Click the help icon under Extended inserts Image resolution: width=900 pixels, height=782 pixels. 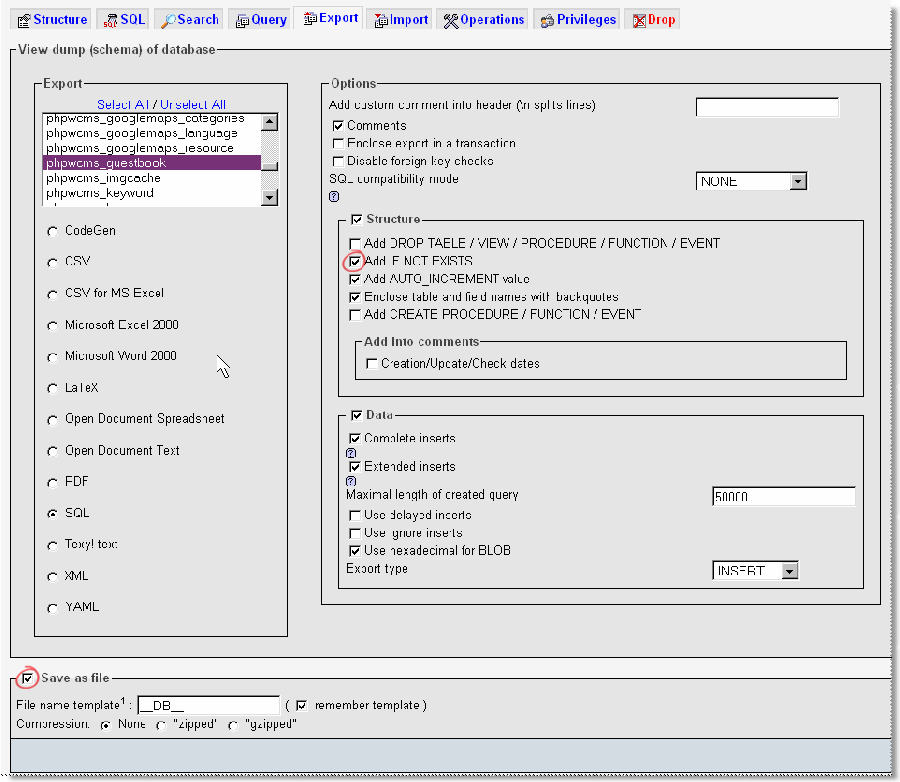(351, 483)
